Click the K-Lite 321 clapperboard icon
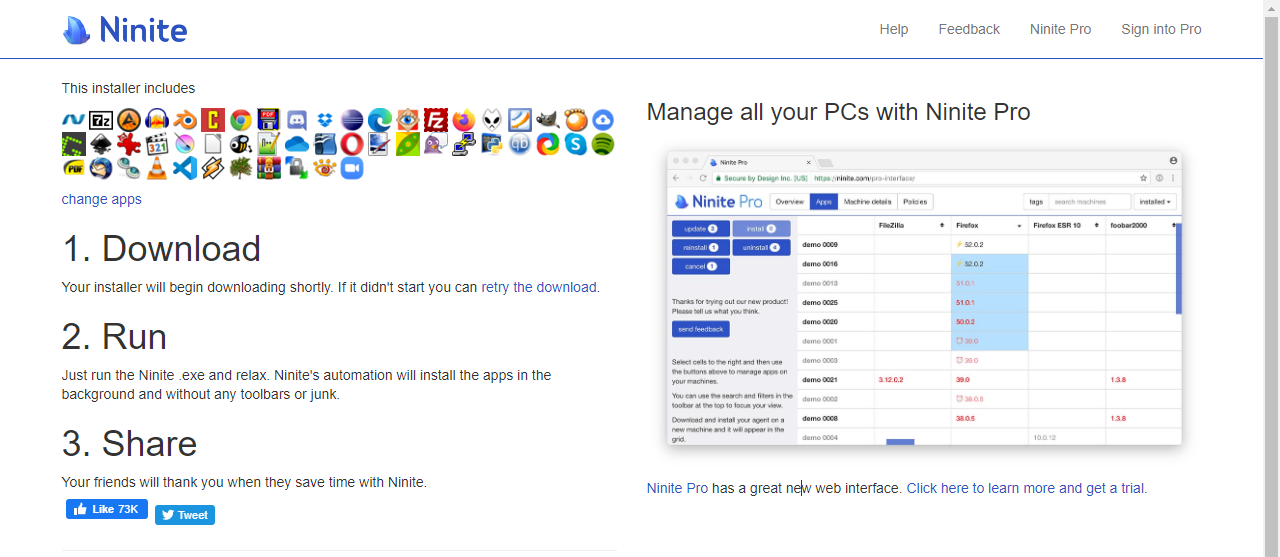 (x=158, y=144)
